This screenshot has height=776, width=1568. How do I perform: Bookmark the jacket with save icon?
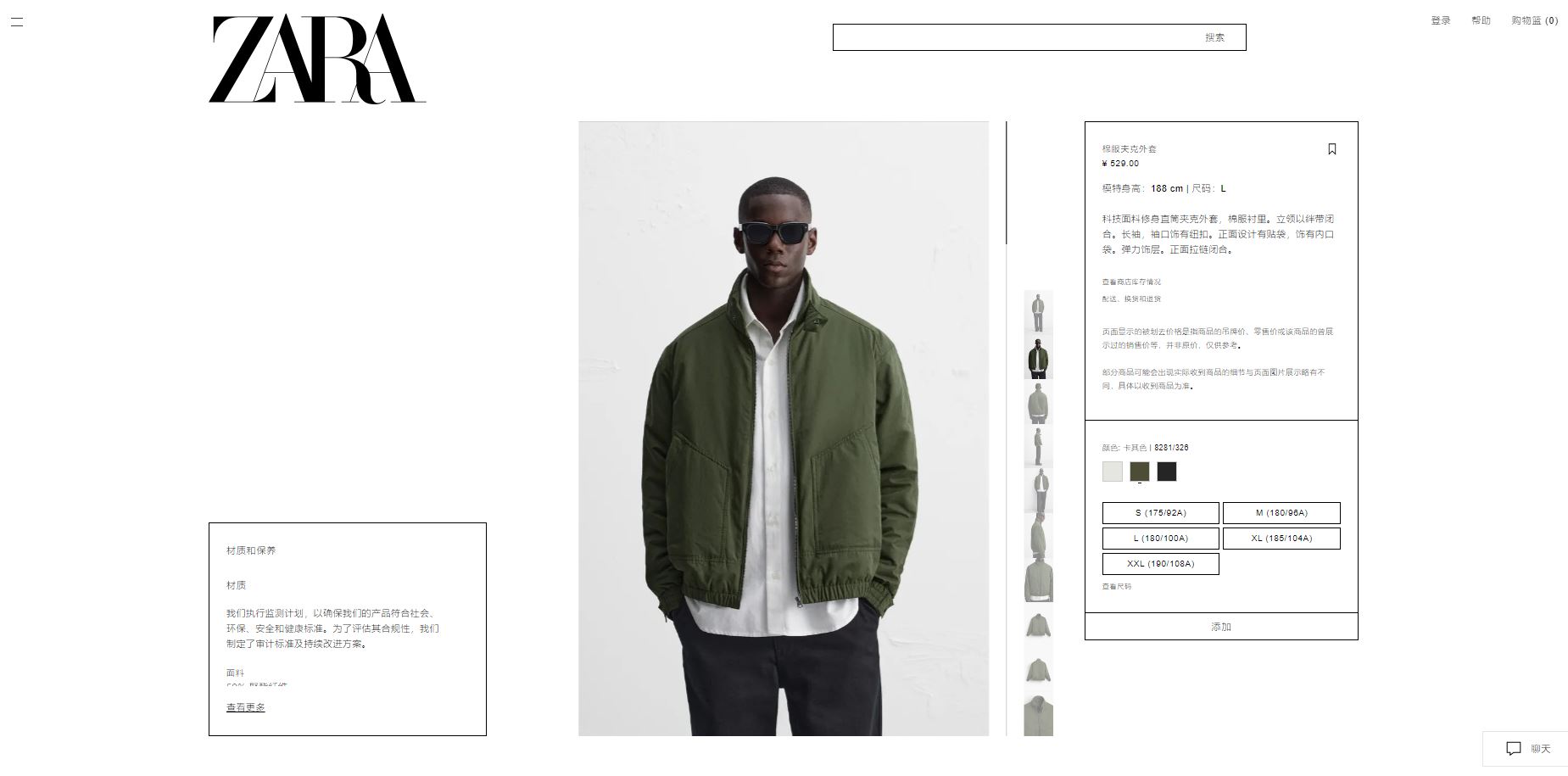click(x=1331, y=149)
